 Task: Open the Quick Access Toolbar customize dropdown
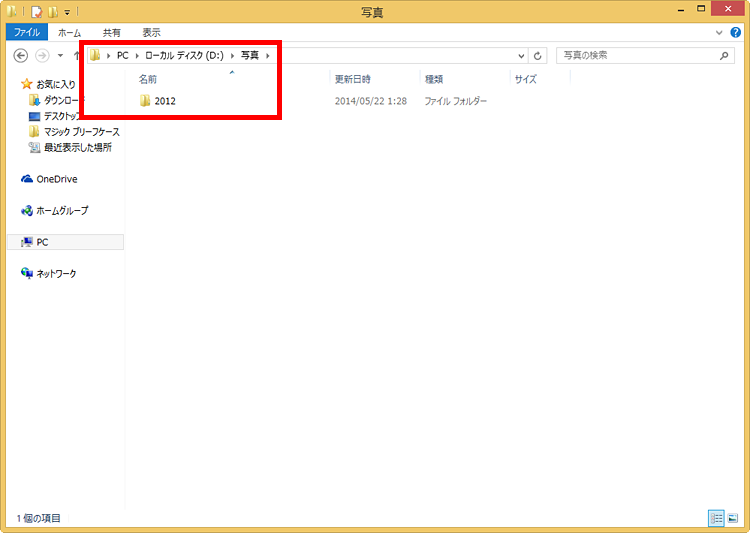click(67, 12)
